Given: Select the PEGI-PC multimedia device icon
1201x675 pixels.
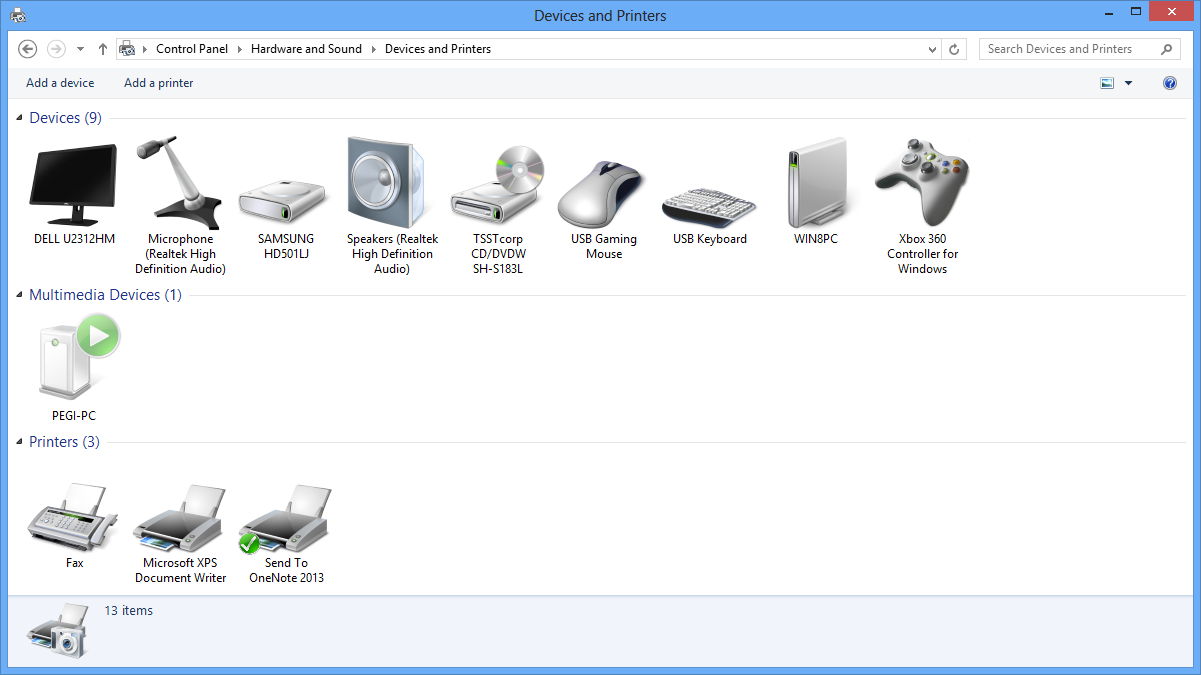Looking at the screenshot, I should point(78,357).
